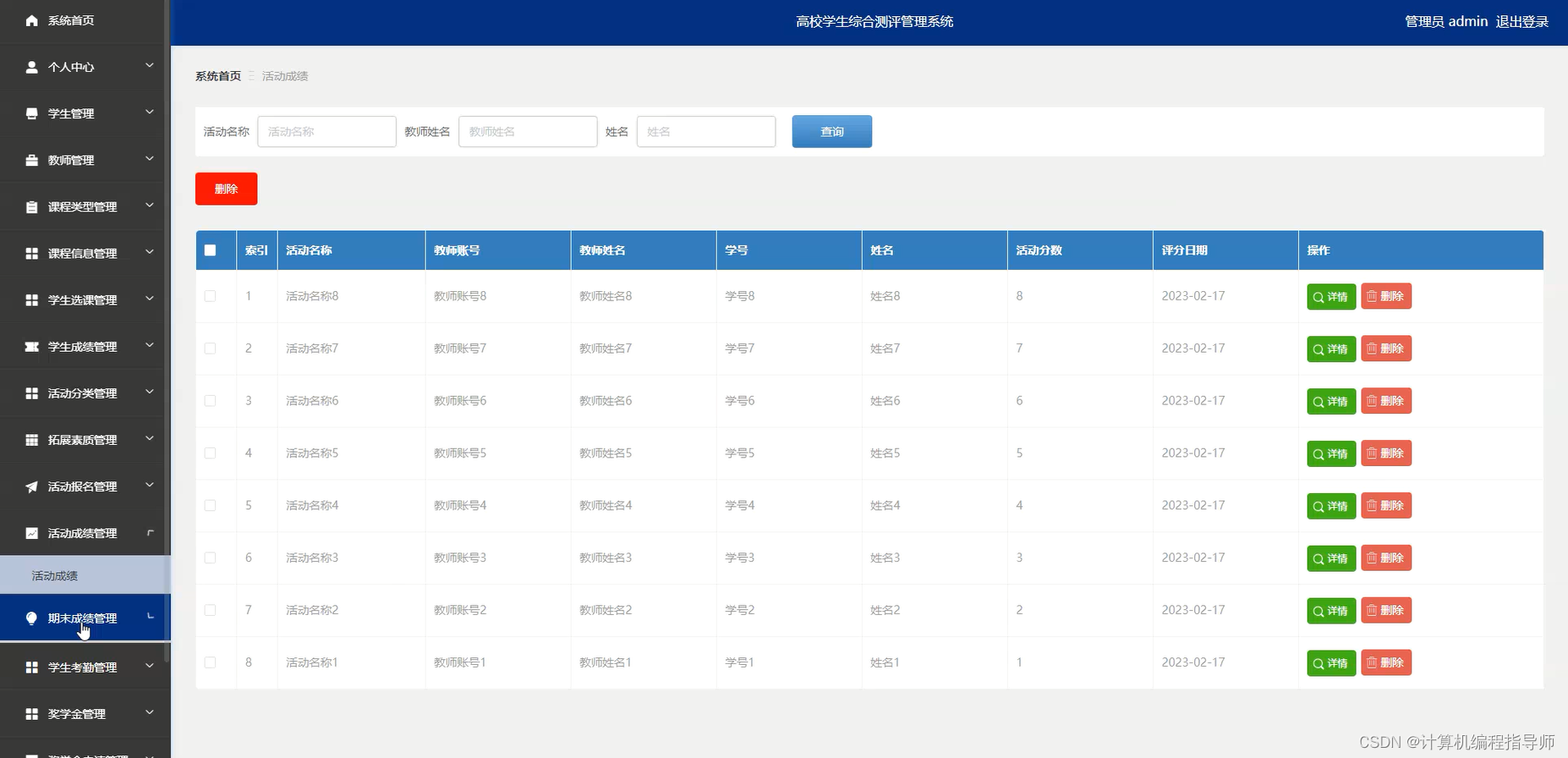Expand the 学生选课管理 chevron
Screen dimensions: 1568x758
point(150,298)
